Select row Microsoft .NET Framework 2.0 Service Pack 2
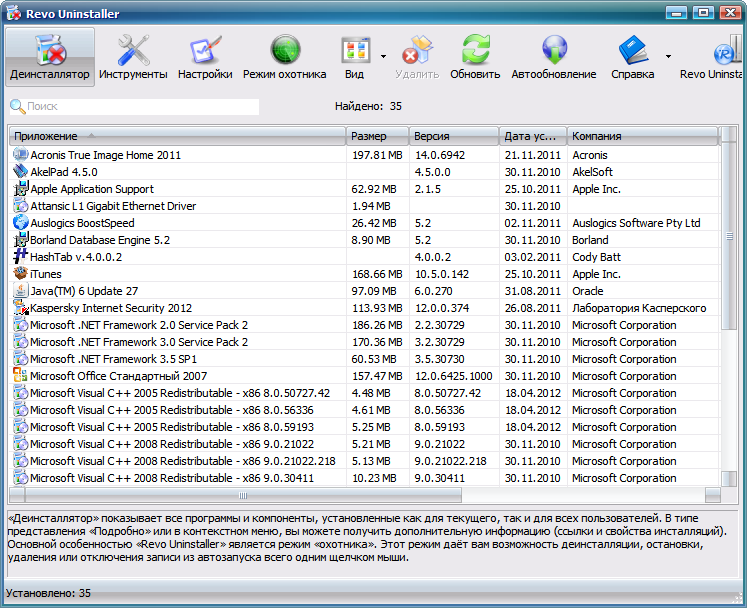 [x=364, y=325]
